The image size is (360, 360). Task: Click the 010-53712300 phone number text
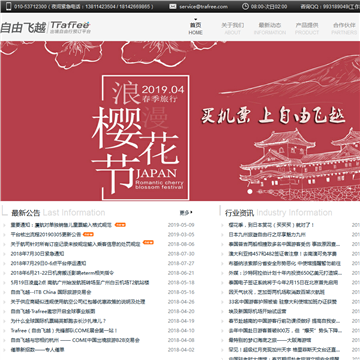click(x=30, y=7)
